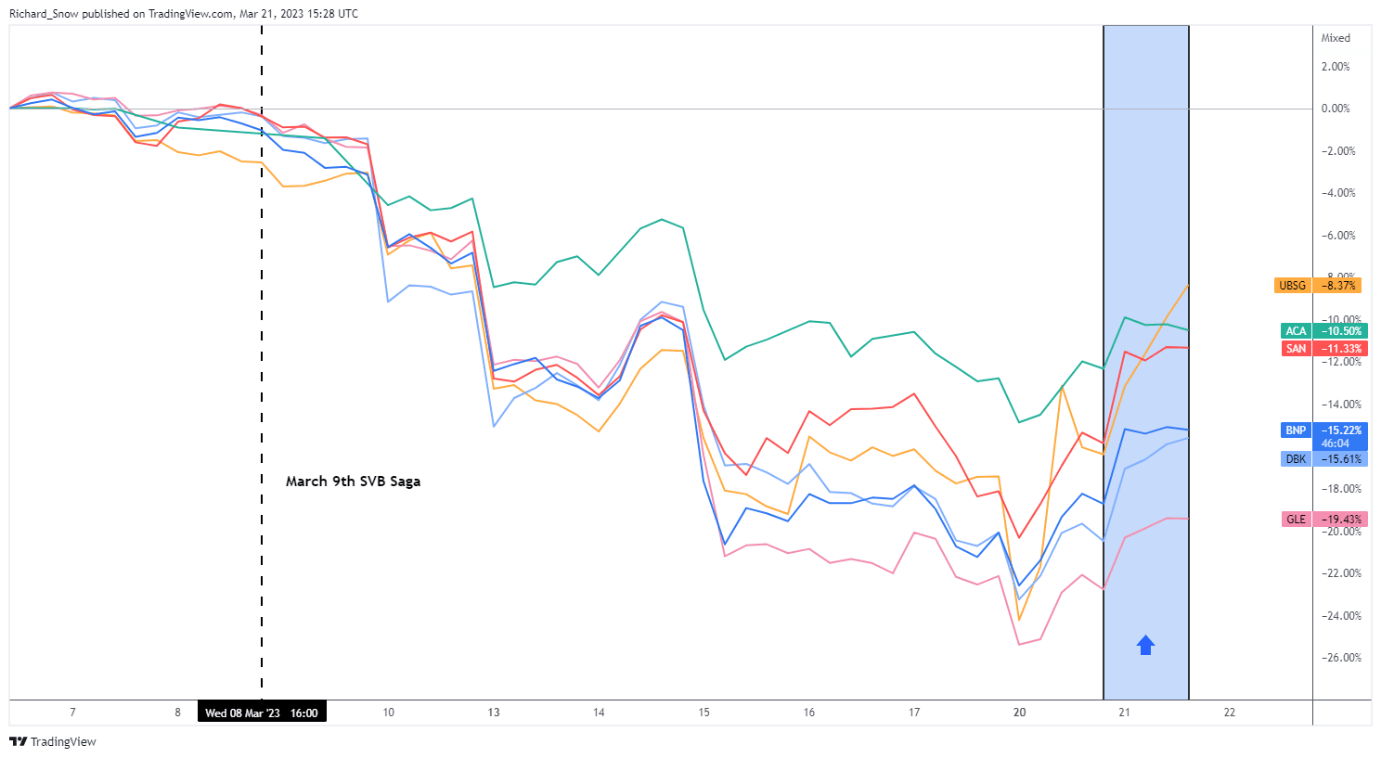
Task: Click the 21 date on time axis
Action: pyautogui.click(x=1124, y=713)
